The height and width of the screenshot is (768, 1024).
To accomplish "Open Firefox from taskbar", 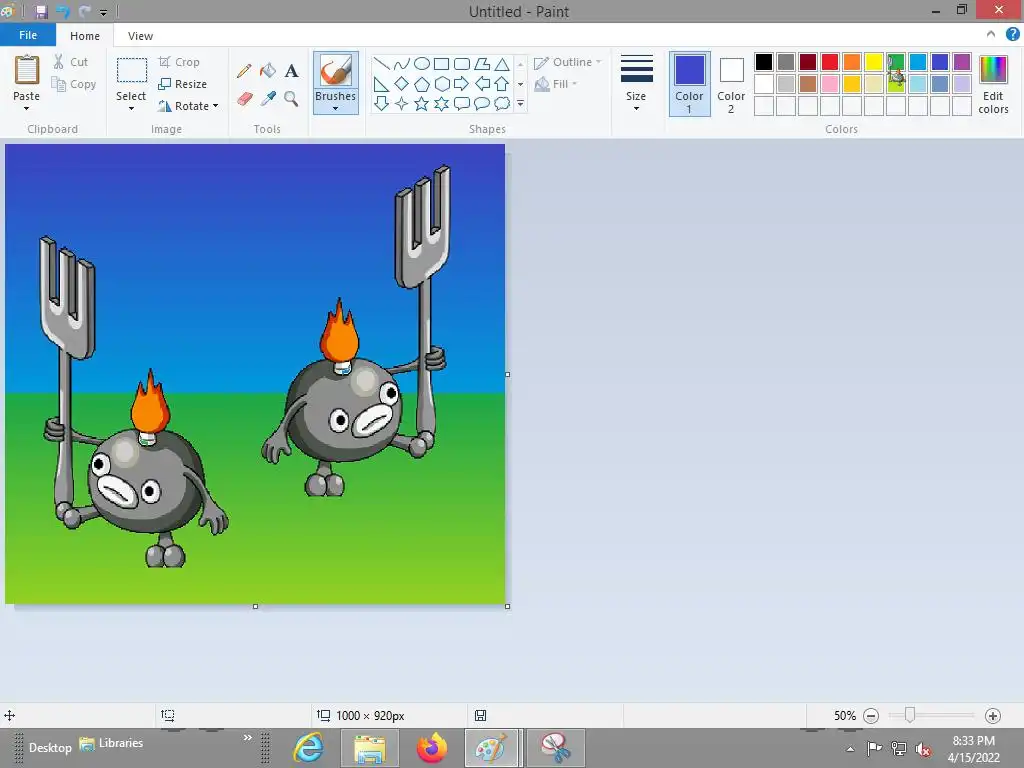I will 432,748.
